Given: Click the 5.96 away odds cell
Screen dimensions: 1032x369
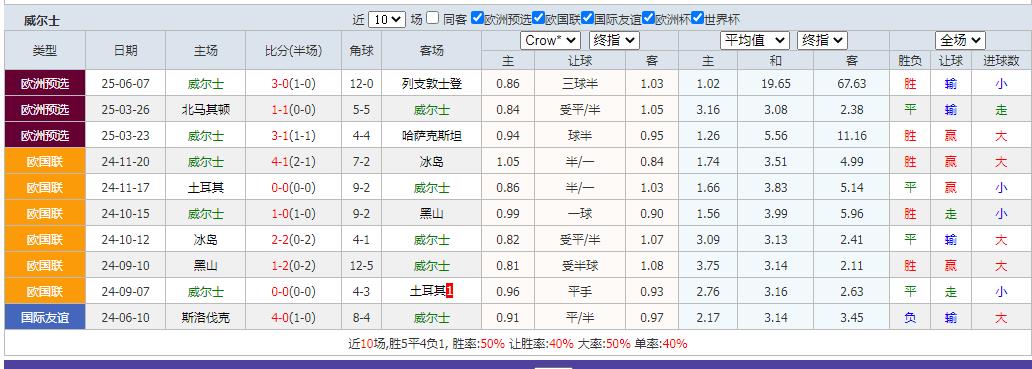Looking at the screenshot, I should (852, 214).
